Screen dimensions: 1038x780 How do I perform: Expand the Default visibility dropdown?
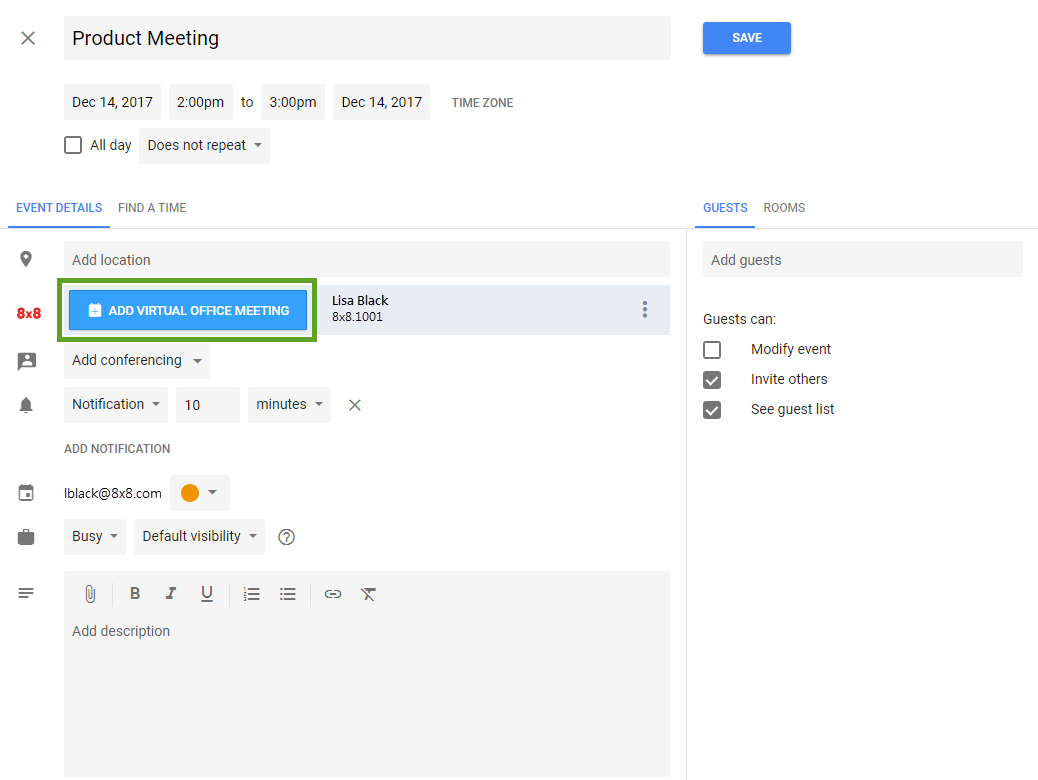pos(199,536)
